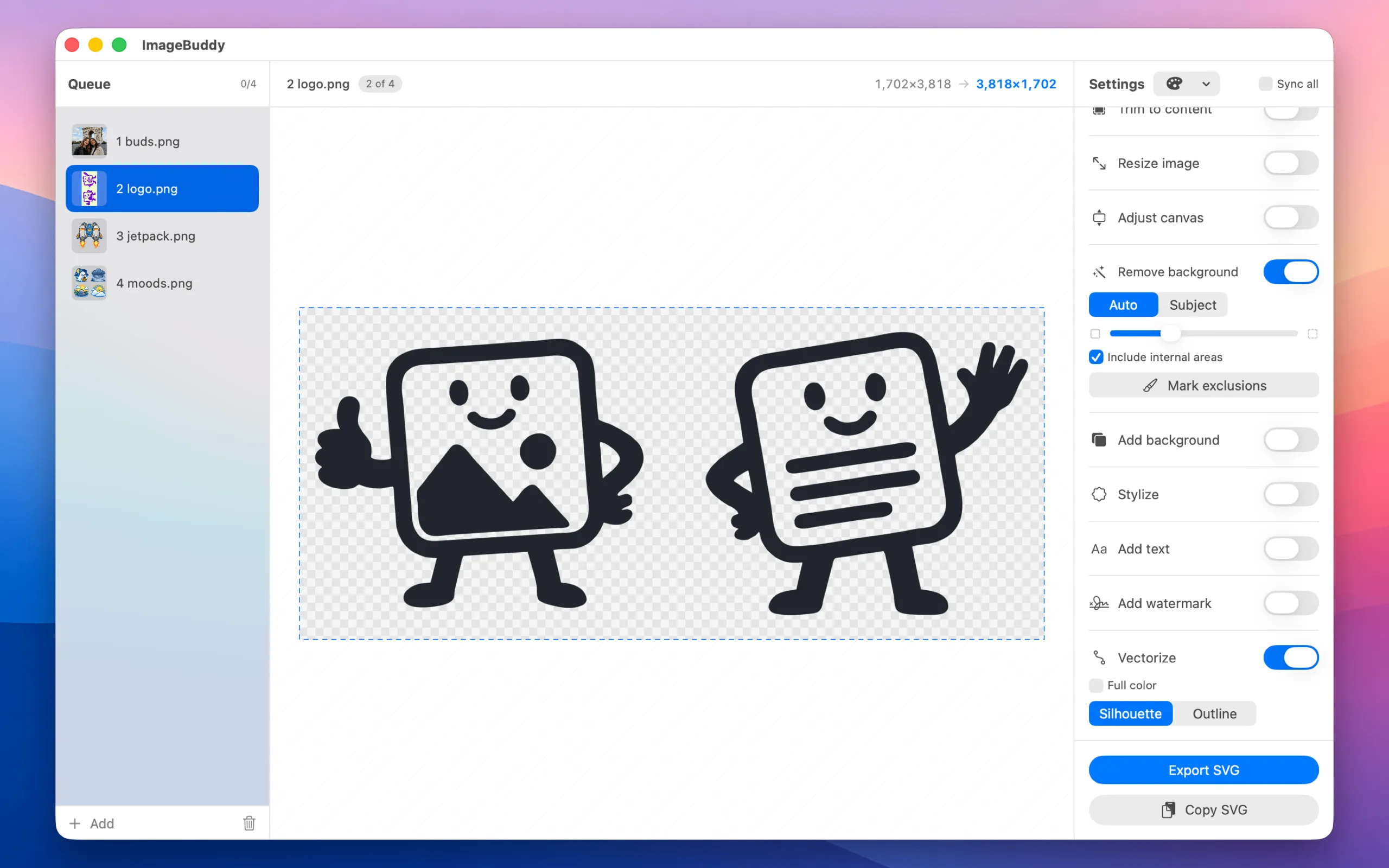This screenshot has height=868, width=1389.
Task: Click the dashed square icon right of slider
Action: point(1312,334)
